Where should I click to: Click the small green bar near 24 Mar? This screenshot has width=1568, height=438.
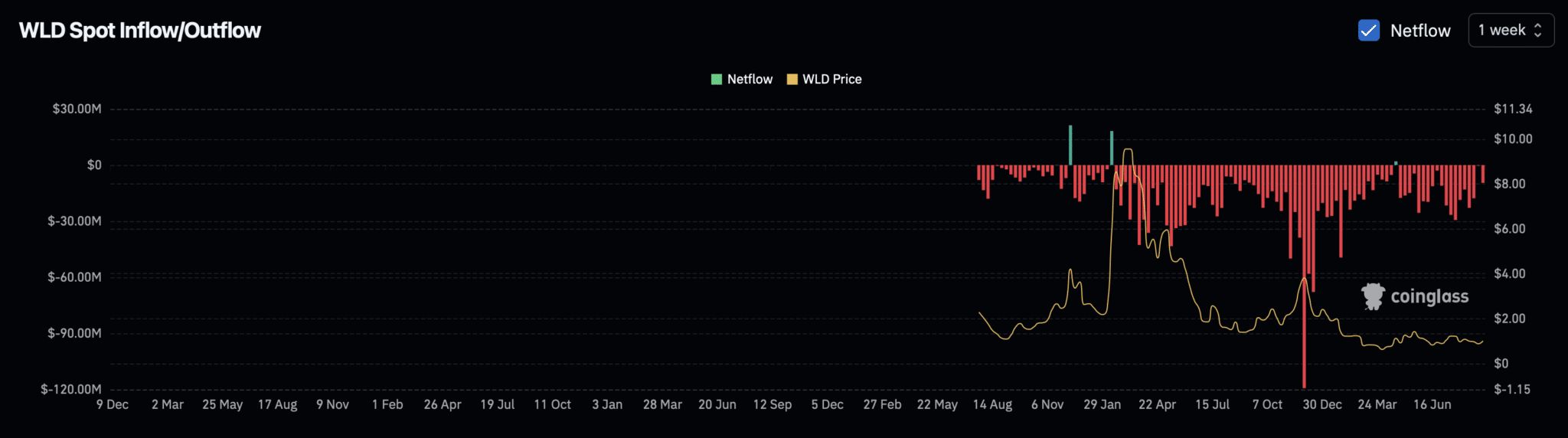click(1396, 163)
